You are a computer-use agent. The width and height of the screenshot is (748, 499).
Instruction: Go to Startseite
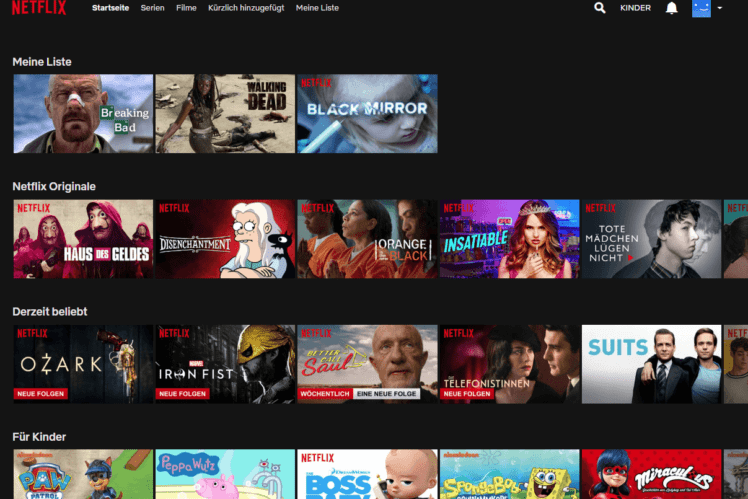coord(111,8)
